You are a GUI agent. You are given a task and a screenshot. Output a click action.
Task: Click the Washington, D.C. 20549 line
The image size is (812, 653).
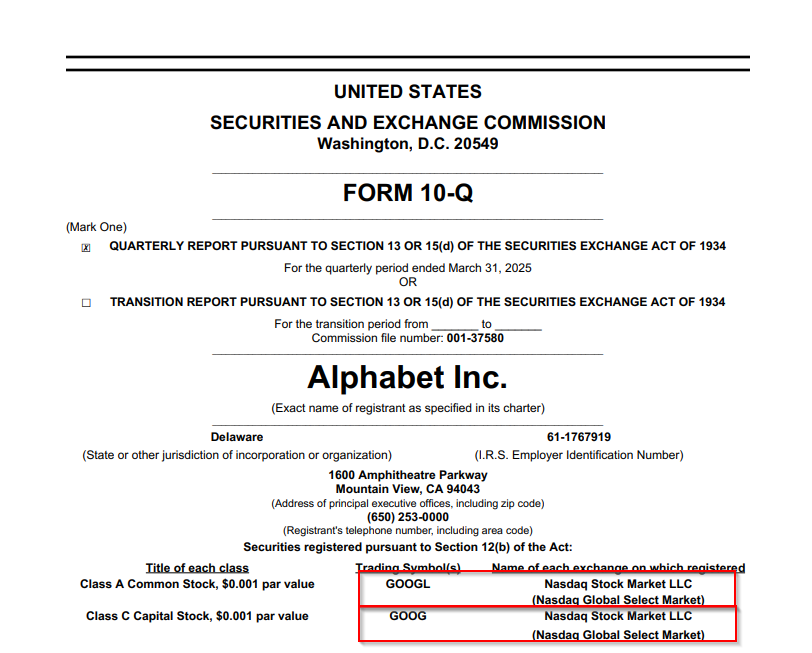click(x=407, y=143)
